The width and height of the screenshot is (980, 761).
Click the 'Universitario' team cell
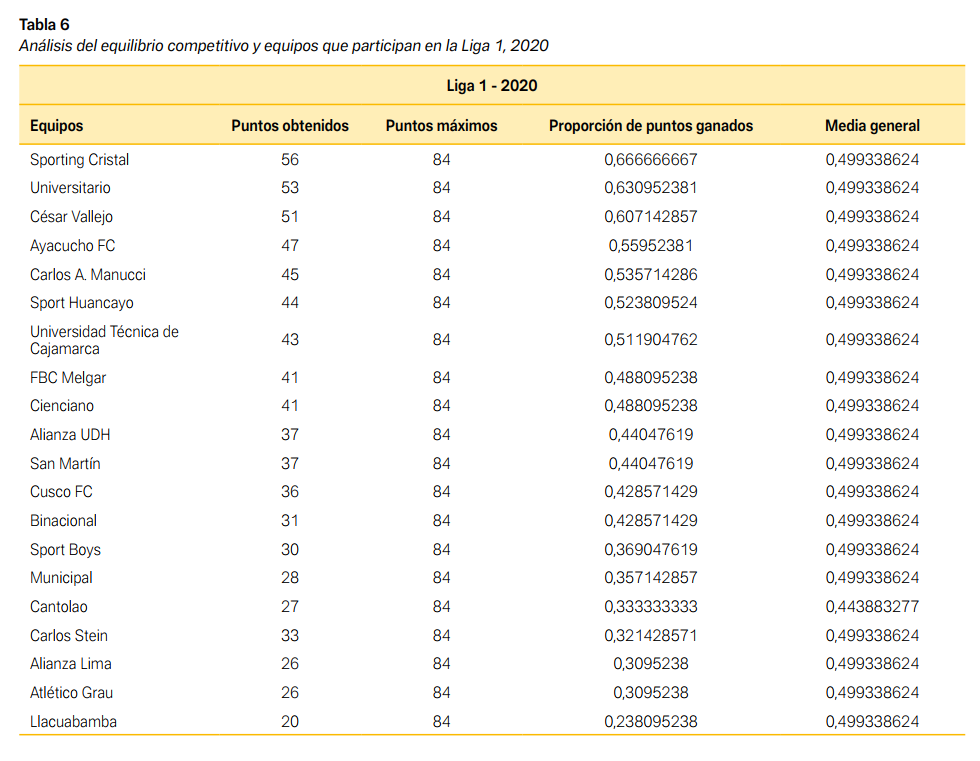70,188
